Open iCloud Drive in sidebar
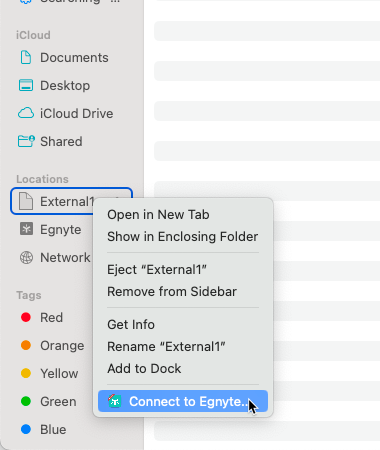This screenshot has height=450, width=380. coord(76,114)
